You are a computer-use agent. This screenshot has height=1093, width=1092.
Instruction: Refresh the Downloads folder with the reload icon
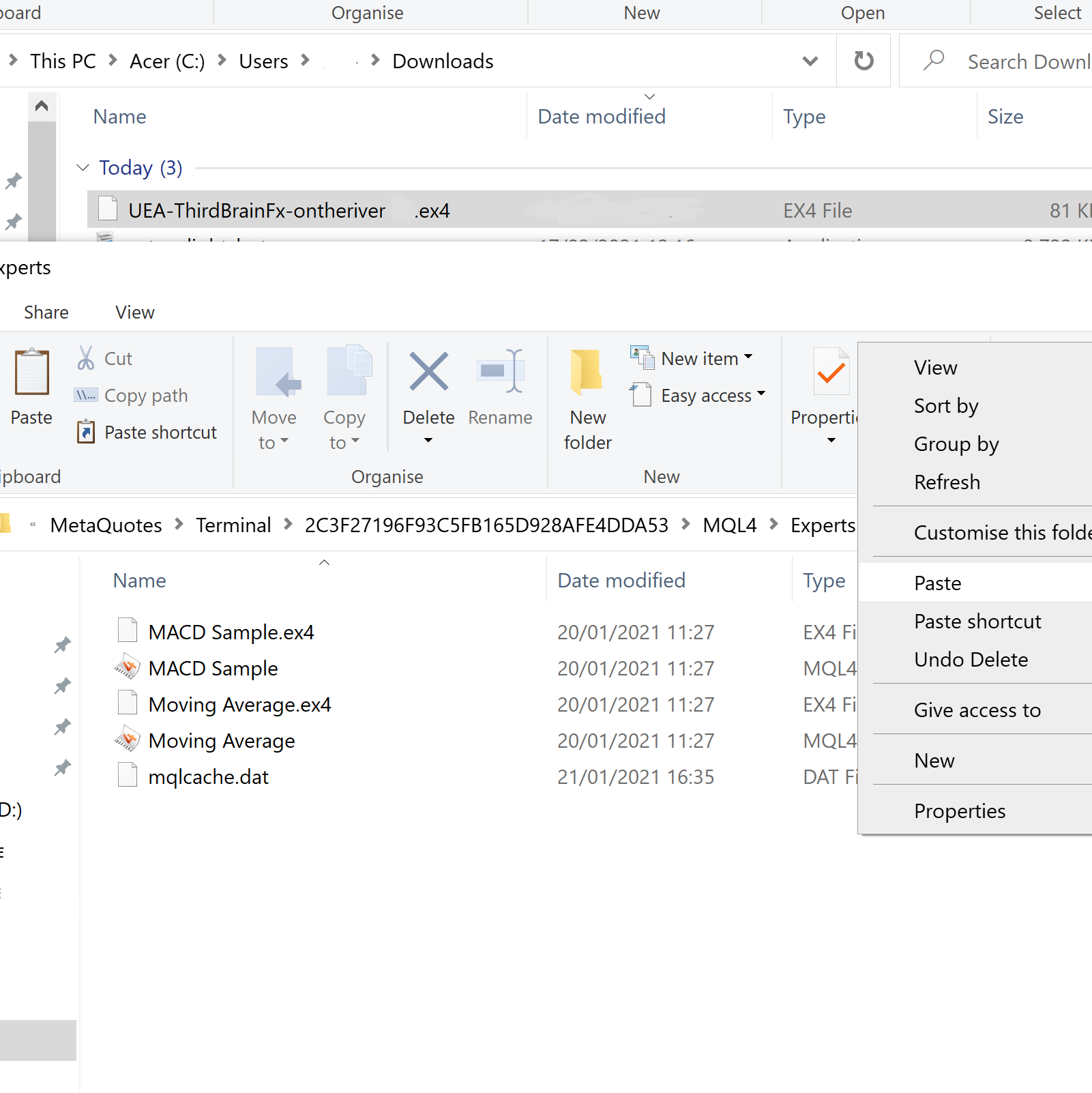[864, 61]
